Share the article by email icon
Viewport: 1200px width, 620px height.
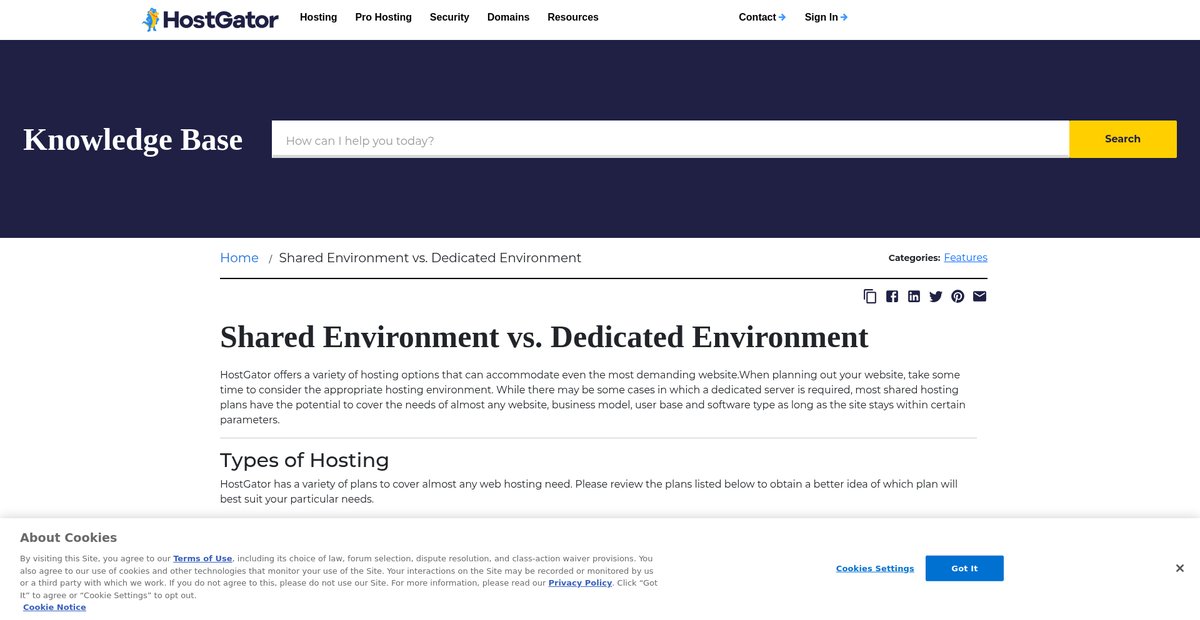coord(980,296)
